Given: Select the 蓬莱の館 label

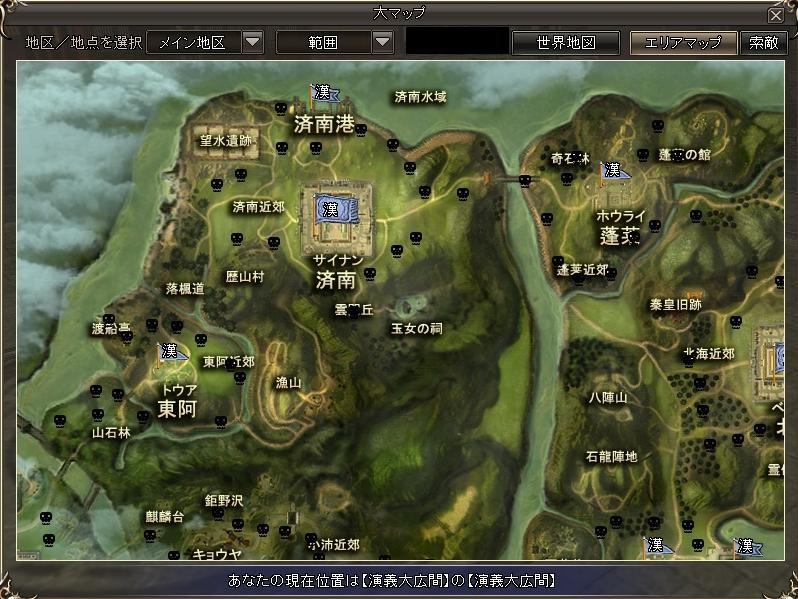Looking at the screenshot, I should point(685,155).
